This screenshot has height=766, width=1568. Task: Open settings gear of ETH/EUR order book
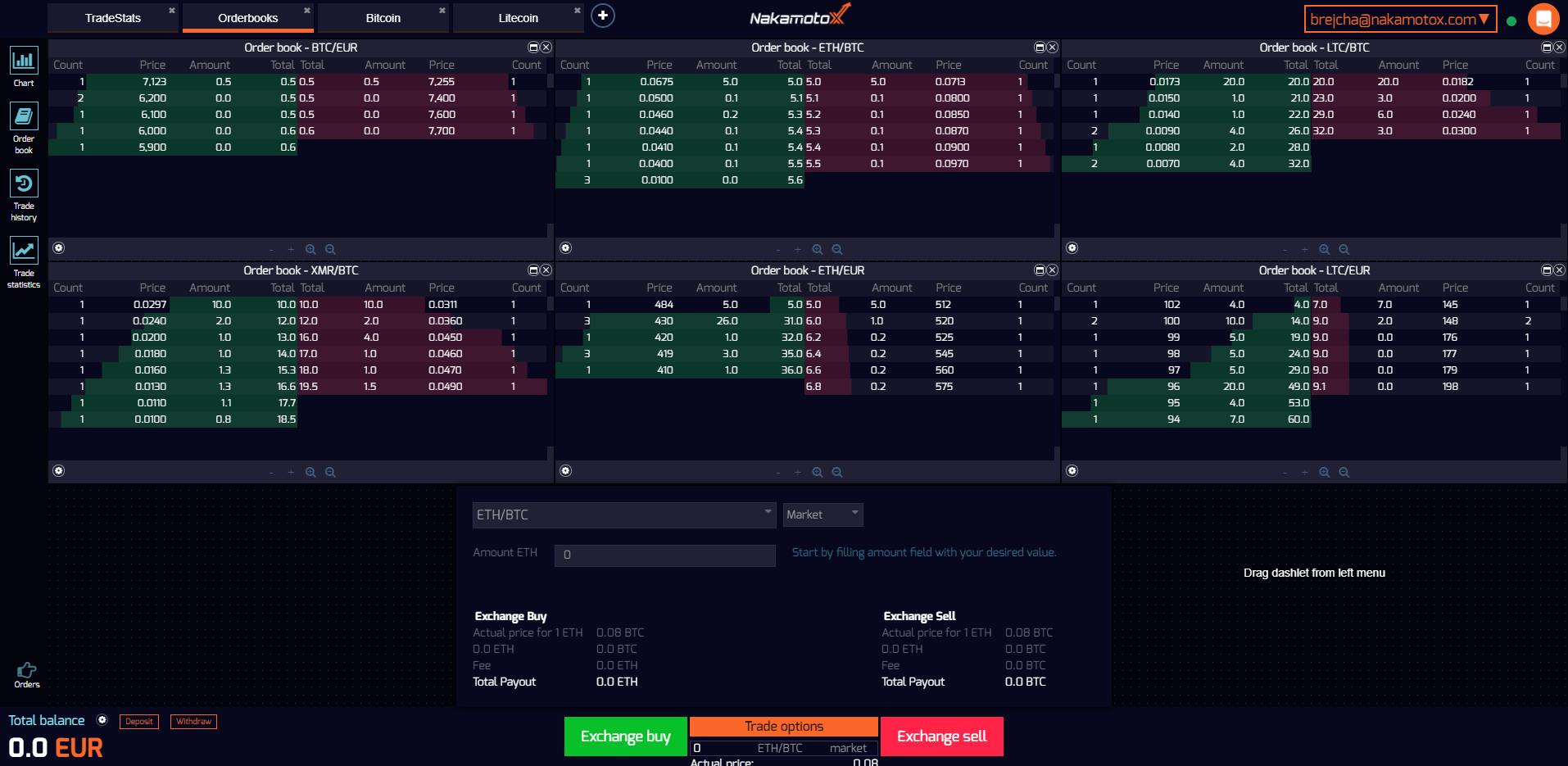pyautogui.click(x=566, y=471)
